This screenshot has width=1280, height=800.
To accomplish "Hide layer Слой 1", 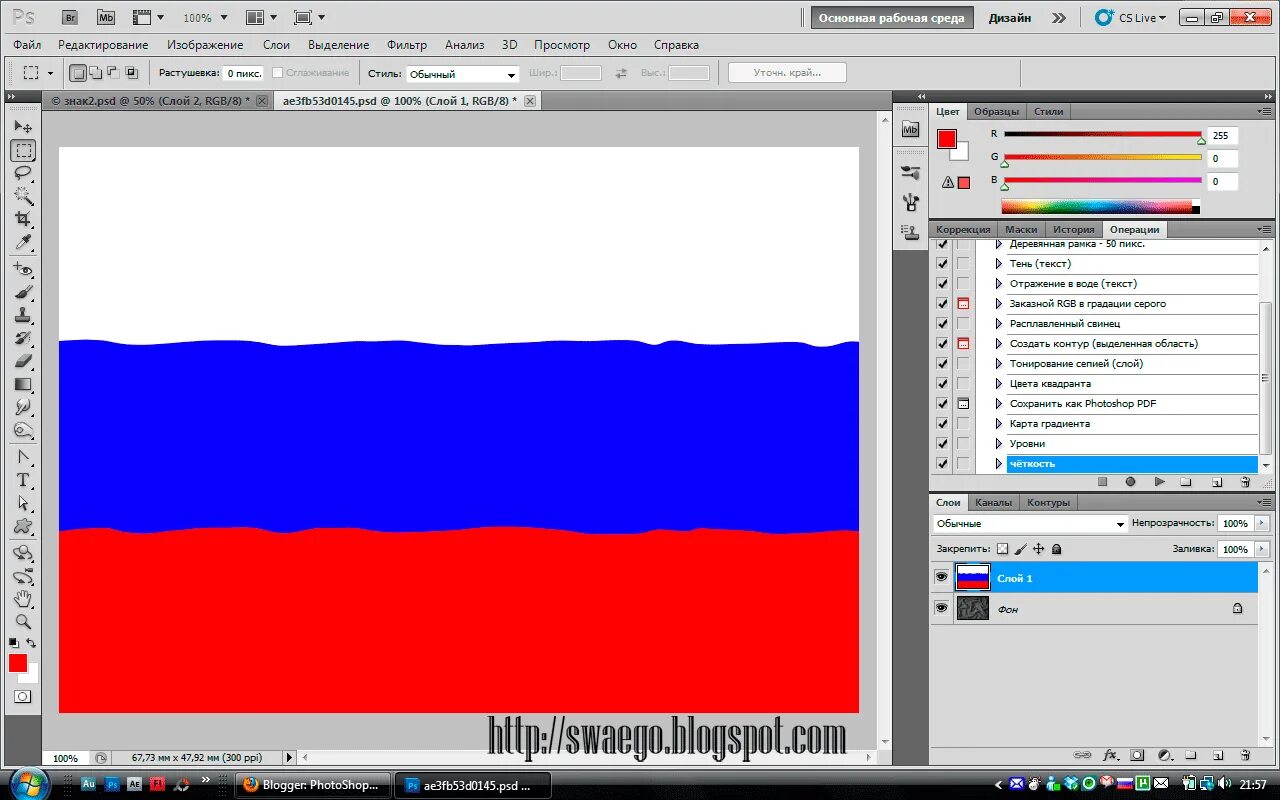I will click(941, 578).
